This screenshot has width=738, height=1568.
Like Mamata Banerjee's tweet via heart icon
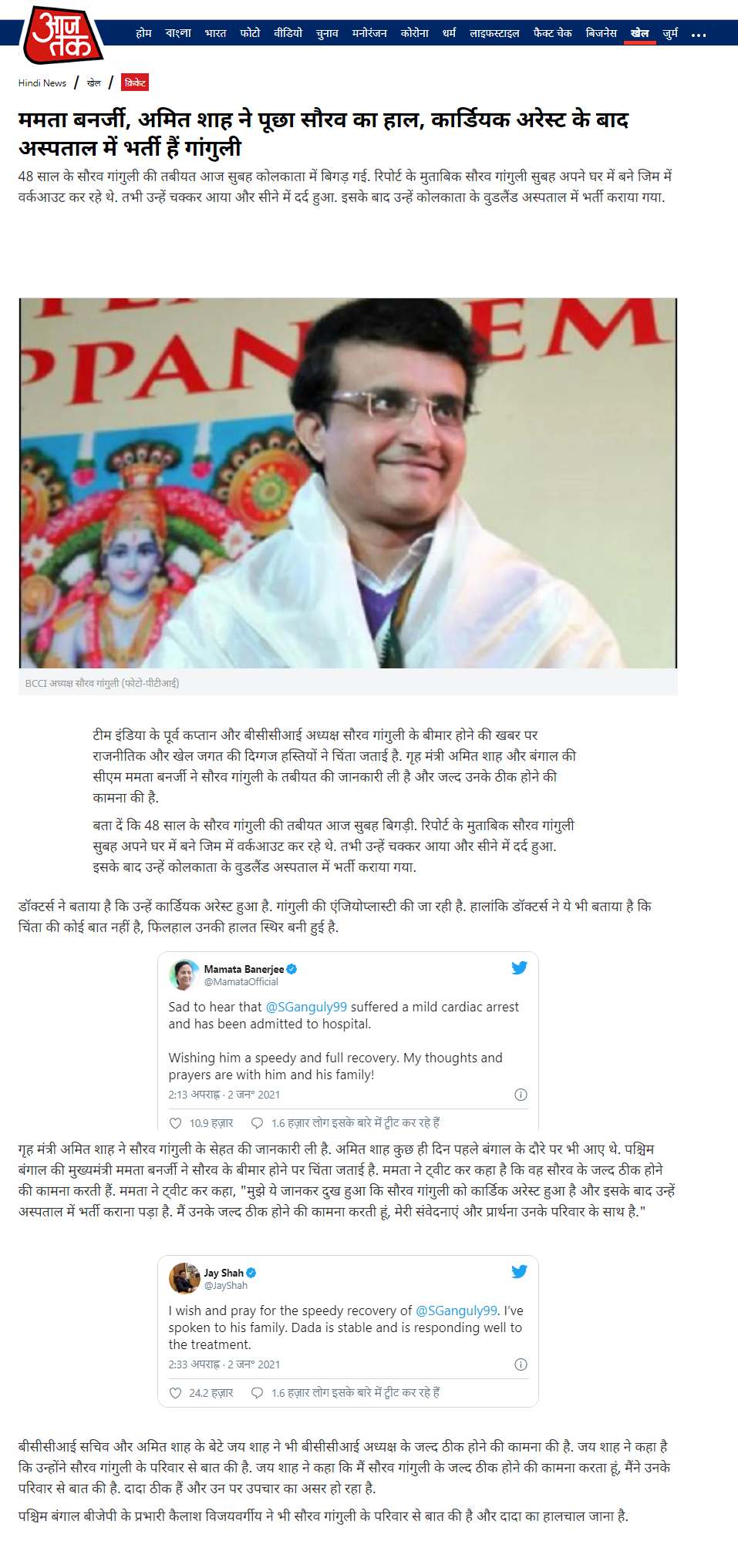(x=175, y=1123)
